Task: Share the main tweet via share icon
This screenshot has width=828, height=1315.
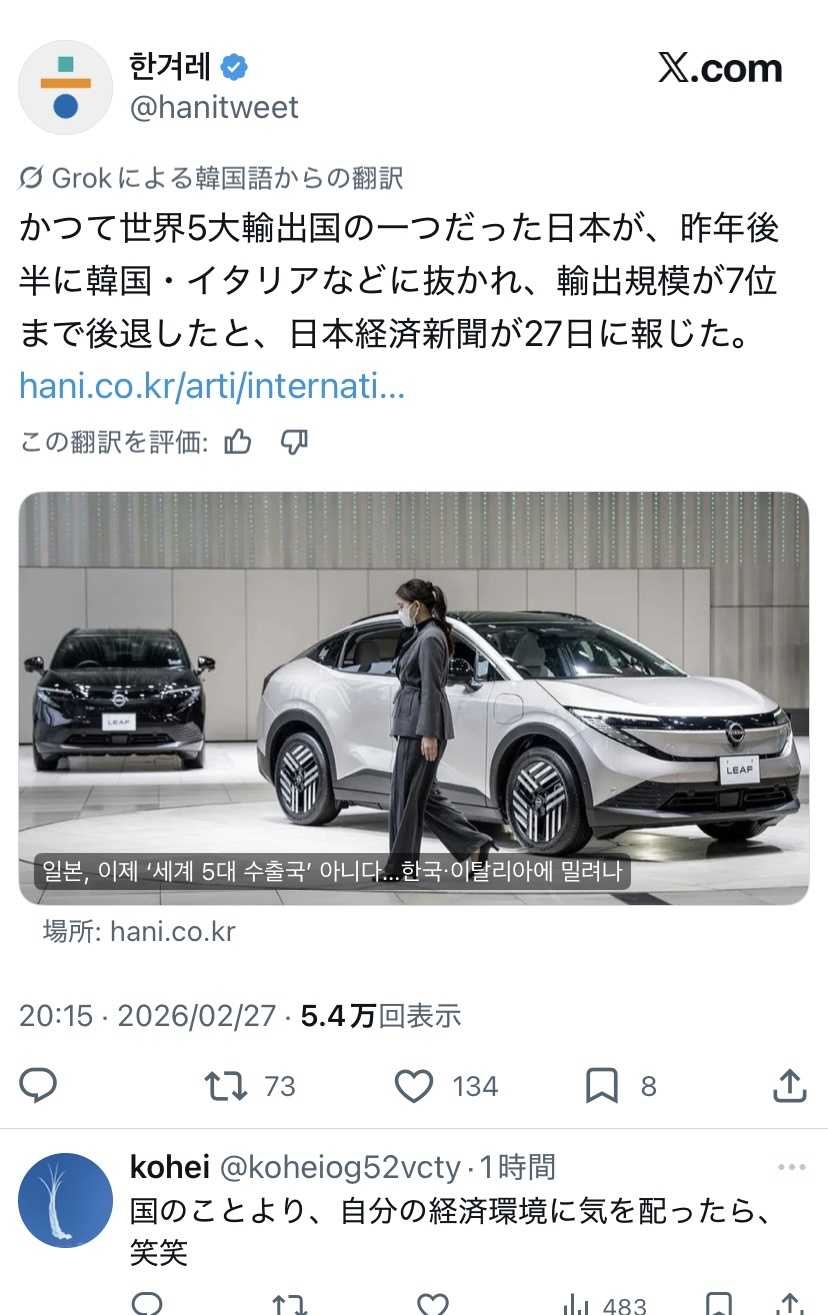Action: pos(790,1086)
